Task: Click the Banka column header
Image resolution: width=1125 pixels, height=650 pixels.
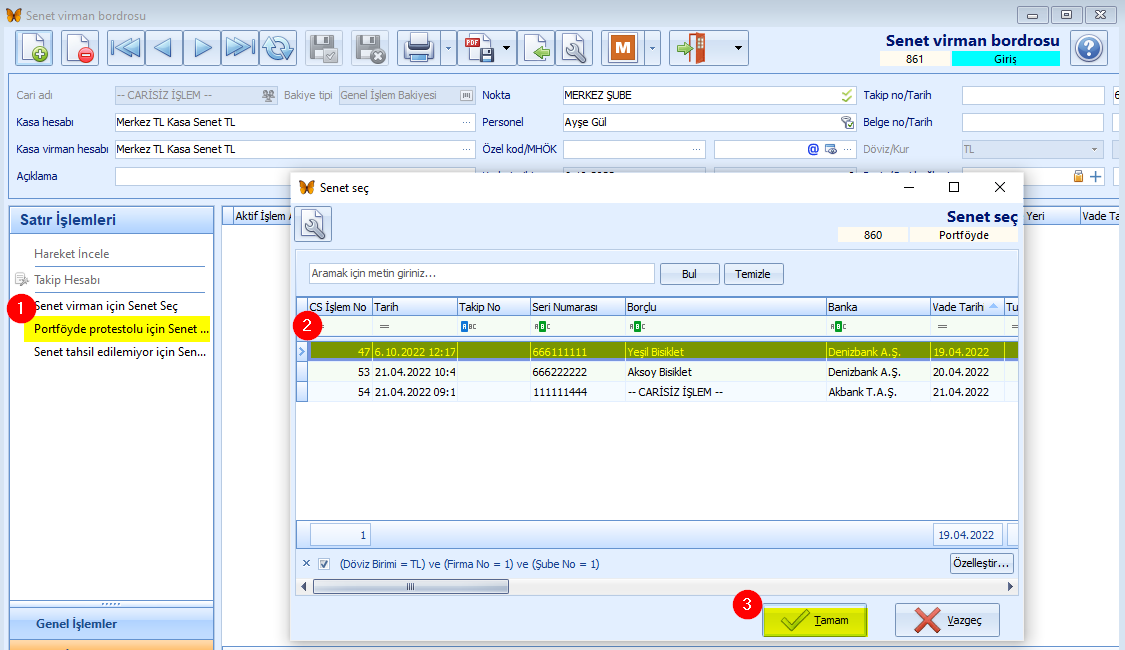Action: coord(878,307)
